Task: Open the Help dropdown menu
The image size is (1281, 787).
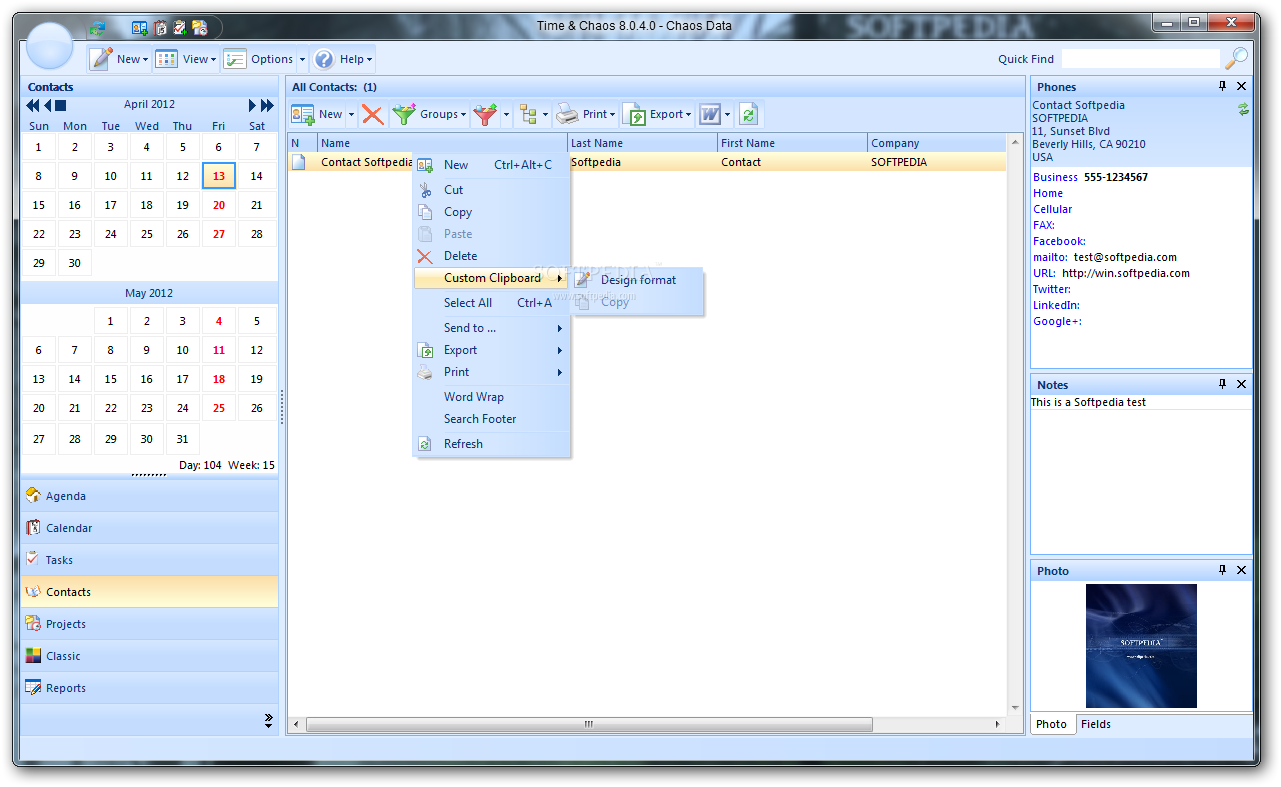Action: 343,59
